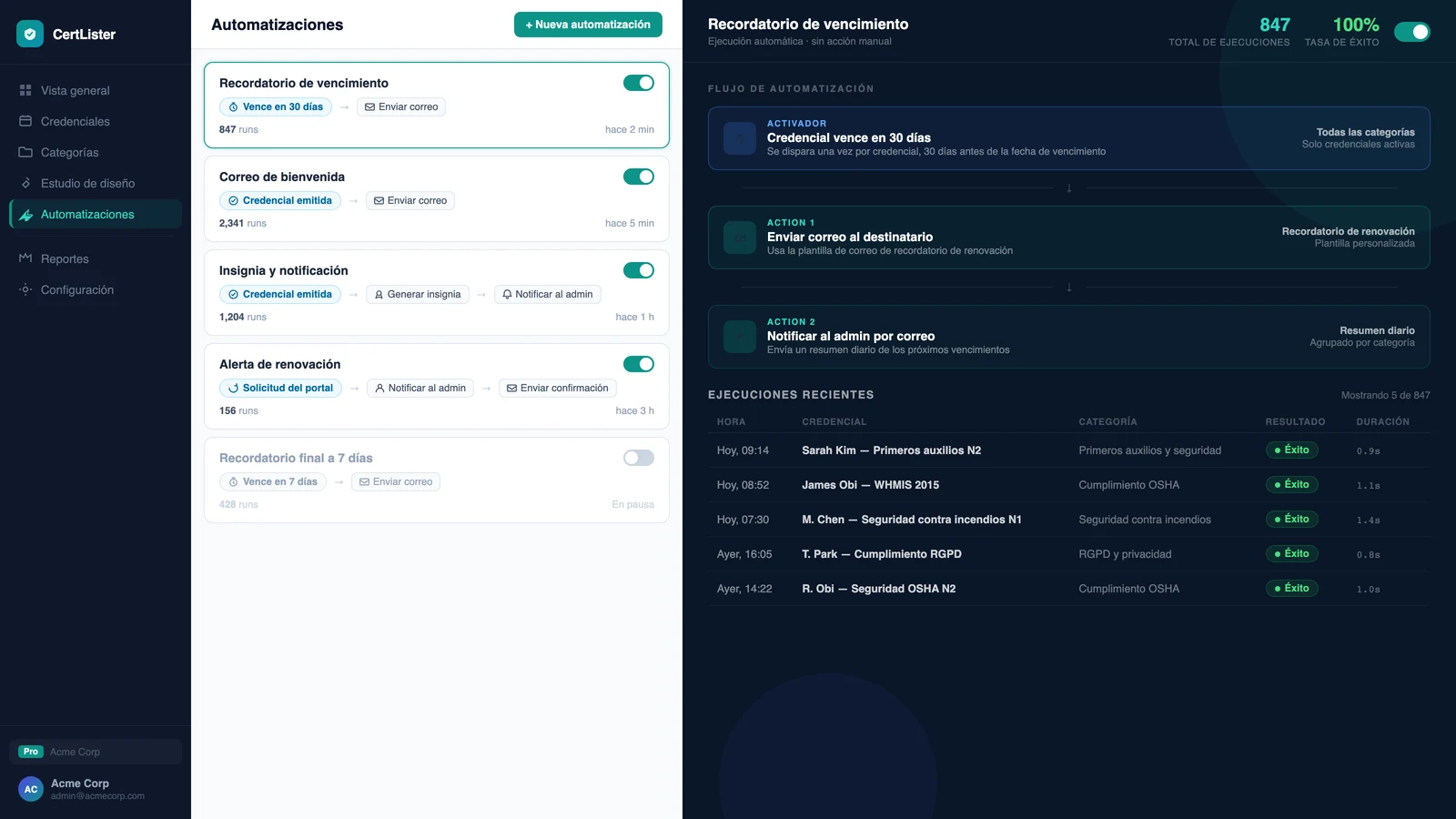Click the Generar insignia badge icon
The image size is (1456, 819).
tap(379, 295)
